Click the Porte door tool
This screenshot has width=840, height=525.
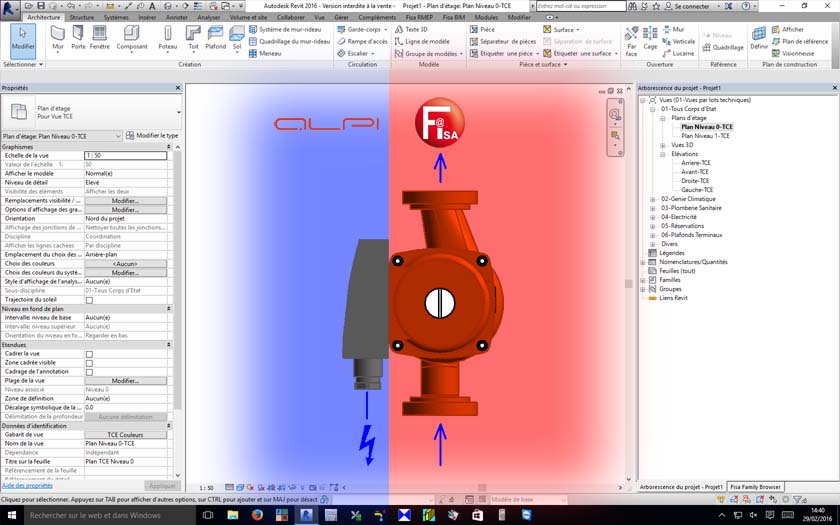pyautogui.click(x=78, y=37)
